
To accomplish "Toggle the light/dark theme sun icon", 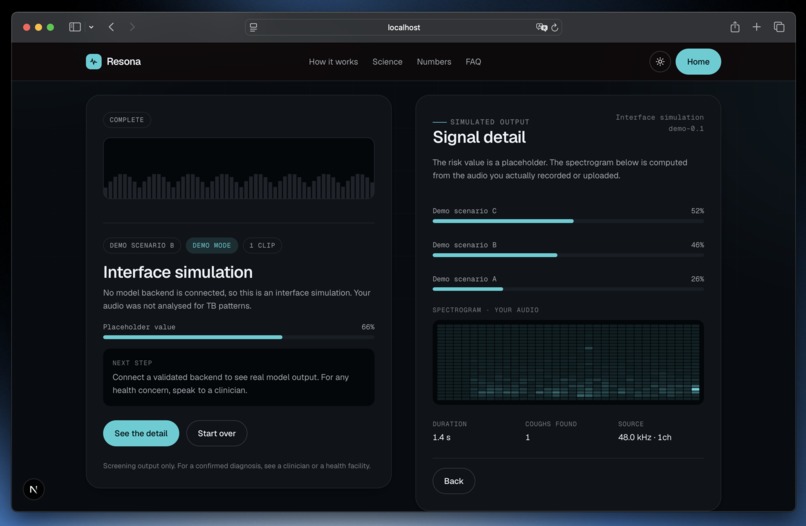I will coord(660,62).
